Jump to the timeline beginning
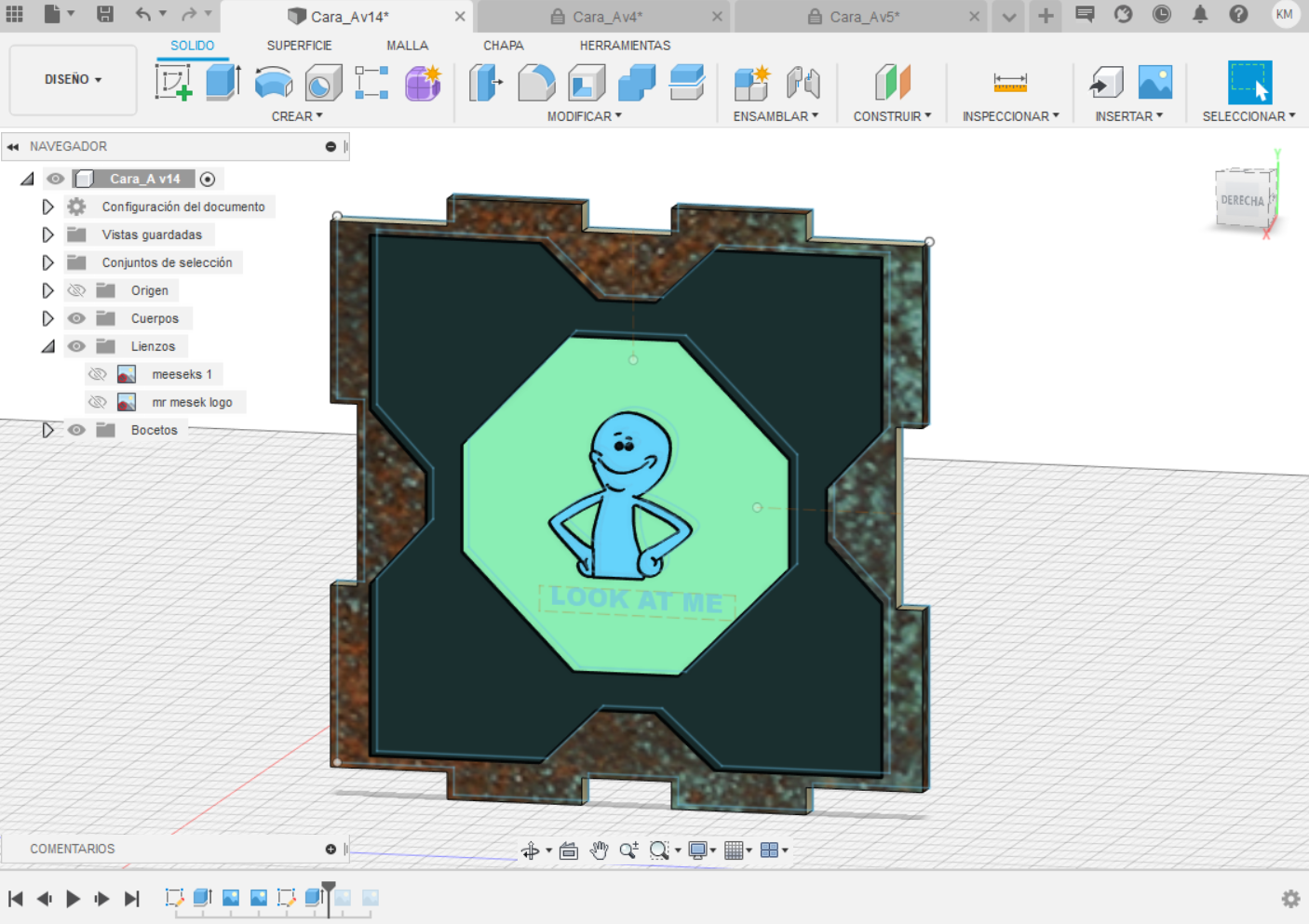The height and width of the screenshot is (924, 1309). (x=15, y=899)
